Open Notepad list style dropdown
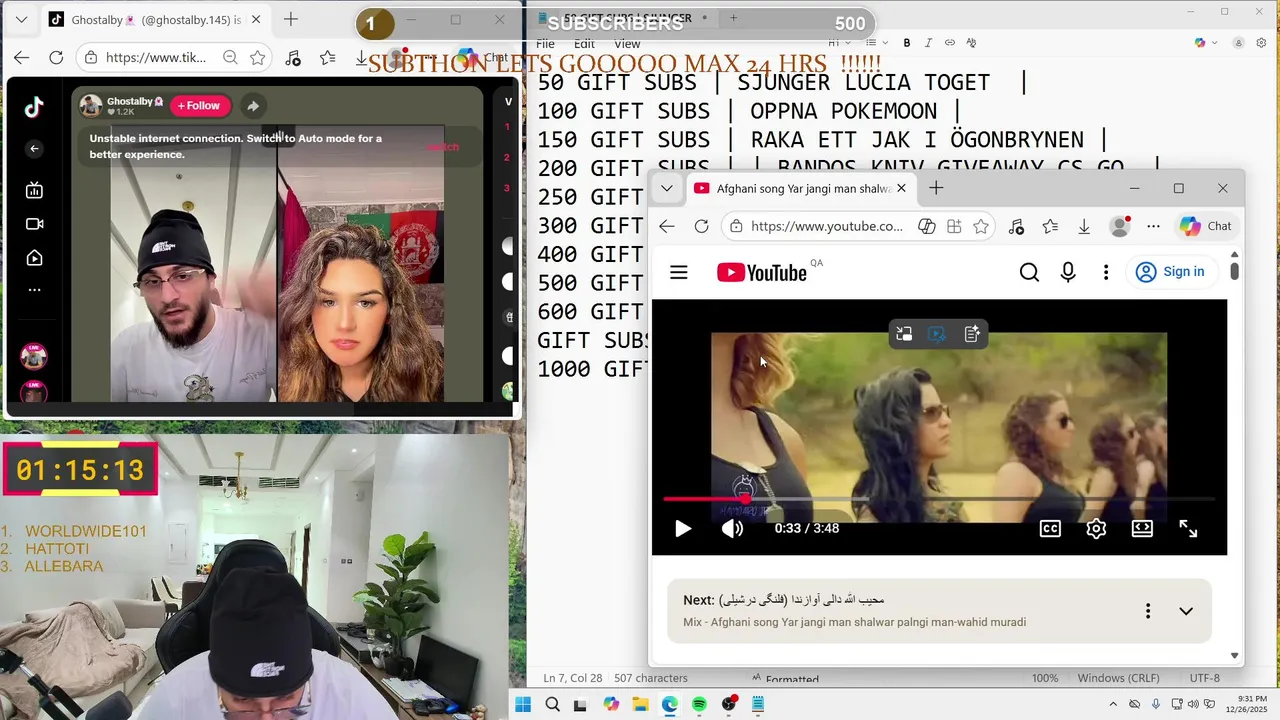 (x=876, y=43)
